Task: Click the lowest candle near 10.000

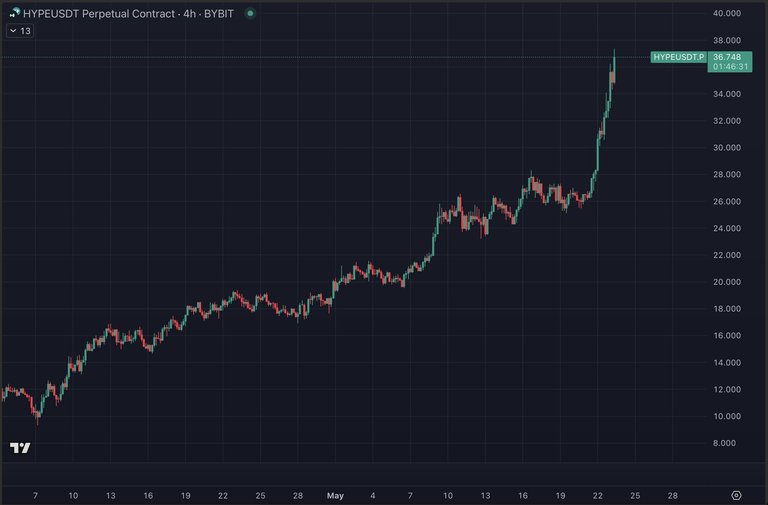Action: [x=38, y=416]
